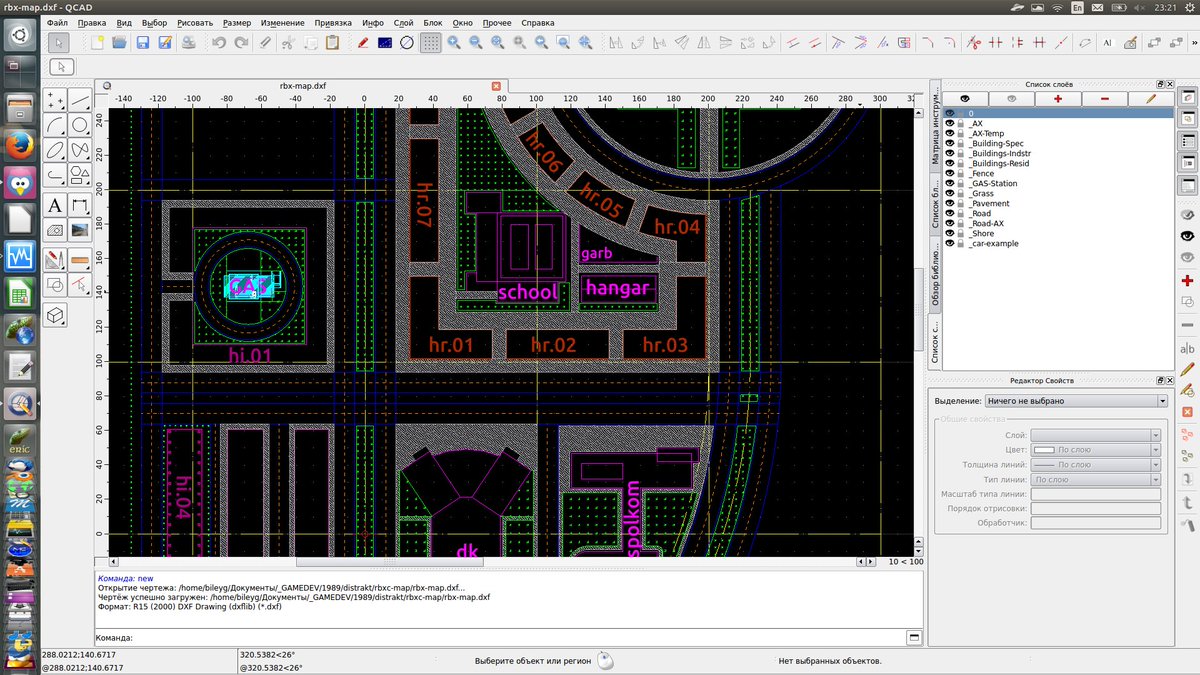Hide all layers button in layer list
Viewport: 1200px width, 675px height.
[x=1012, y=99]
